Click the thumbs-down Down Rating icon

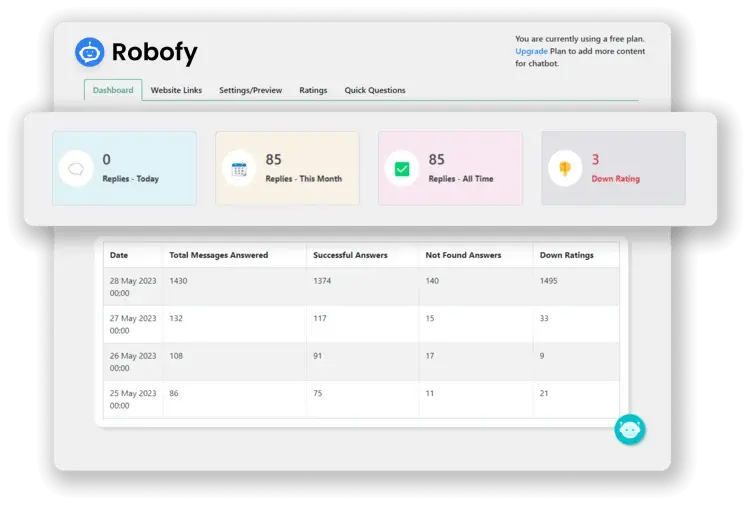click(565, 168)
